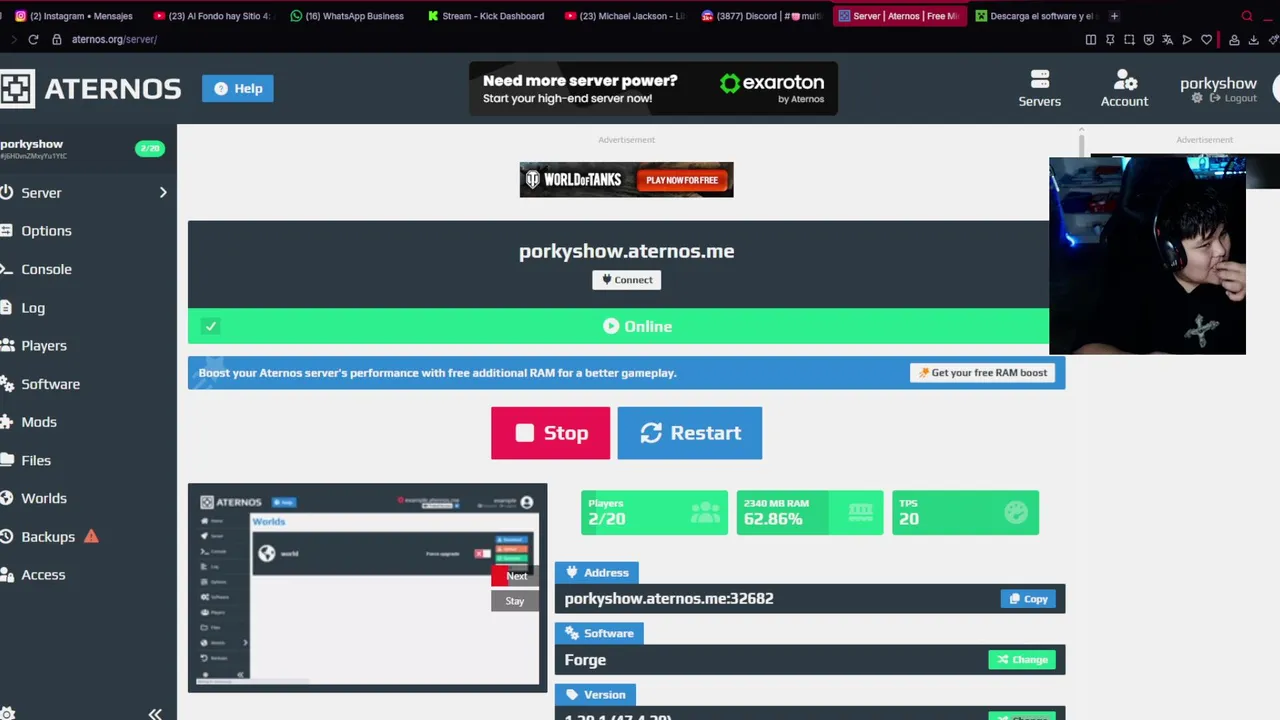Click the Address label tag
Image resolution: width=1280 pixels, height=720 pixels.
pos(597,573)
